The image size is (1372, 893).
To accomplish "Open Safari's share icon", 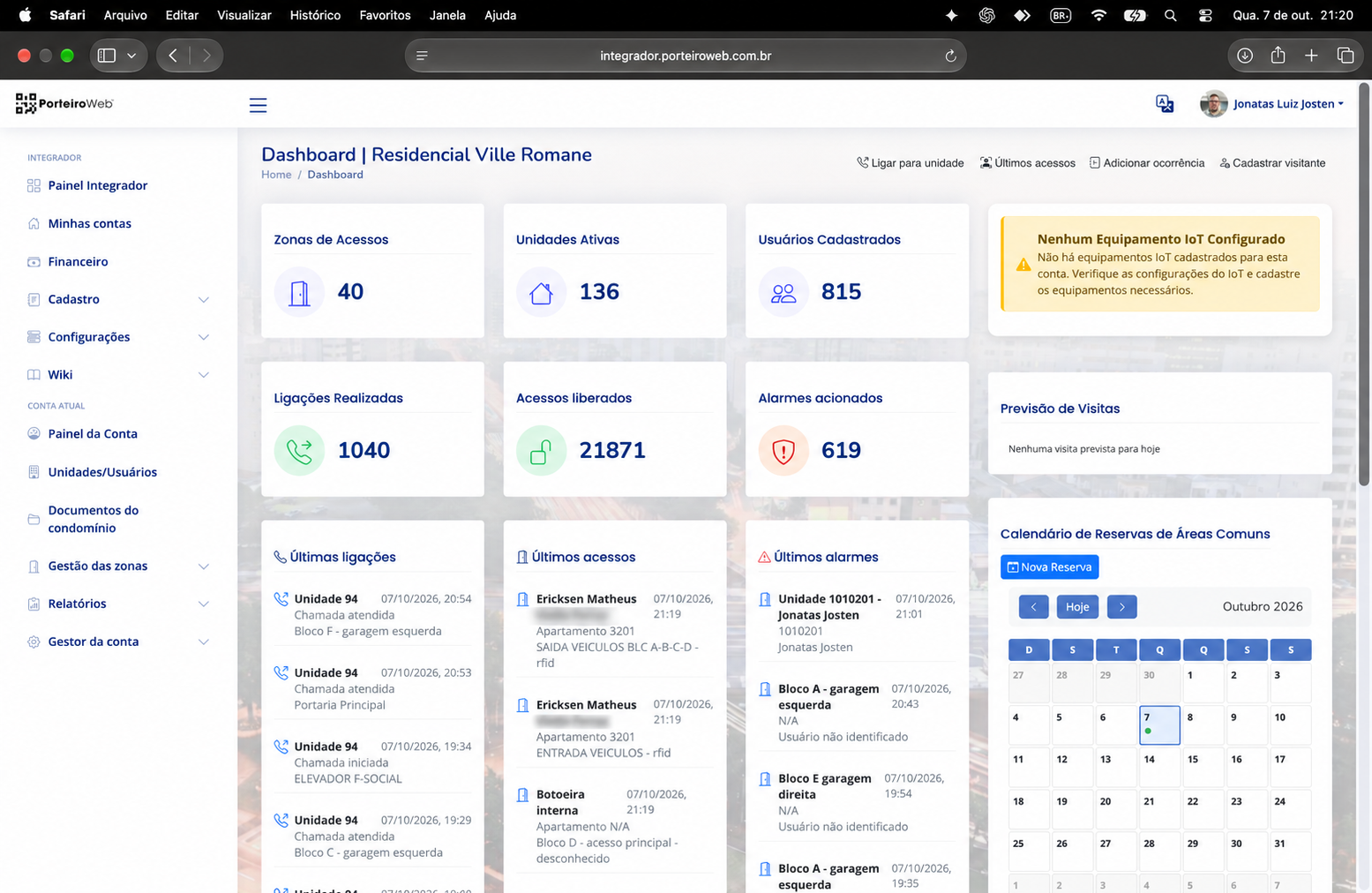I will [x=1278, y=56].
